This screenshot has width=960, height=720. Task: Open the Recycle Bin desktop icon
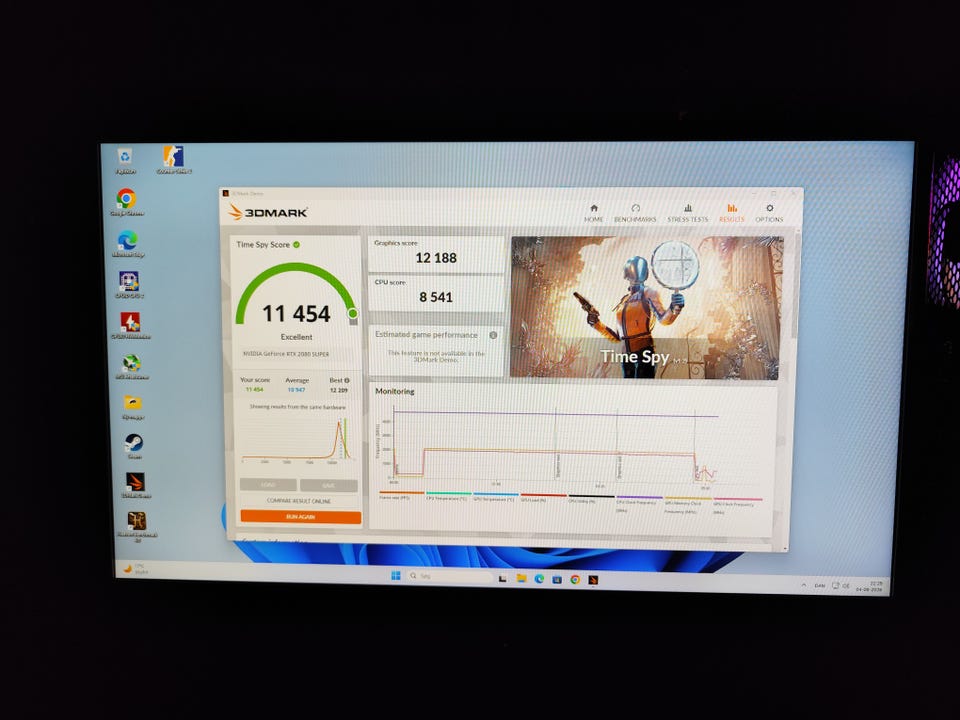click(126, 160)
